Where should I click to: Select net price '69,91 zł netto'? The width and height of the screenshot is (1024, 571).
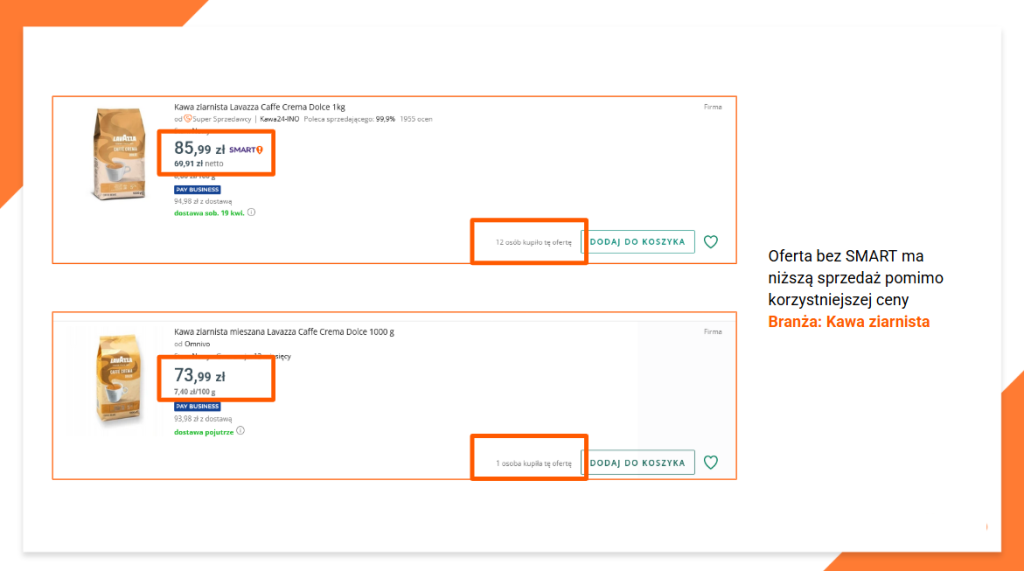pyautogui.click(x=199, y=164)
